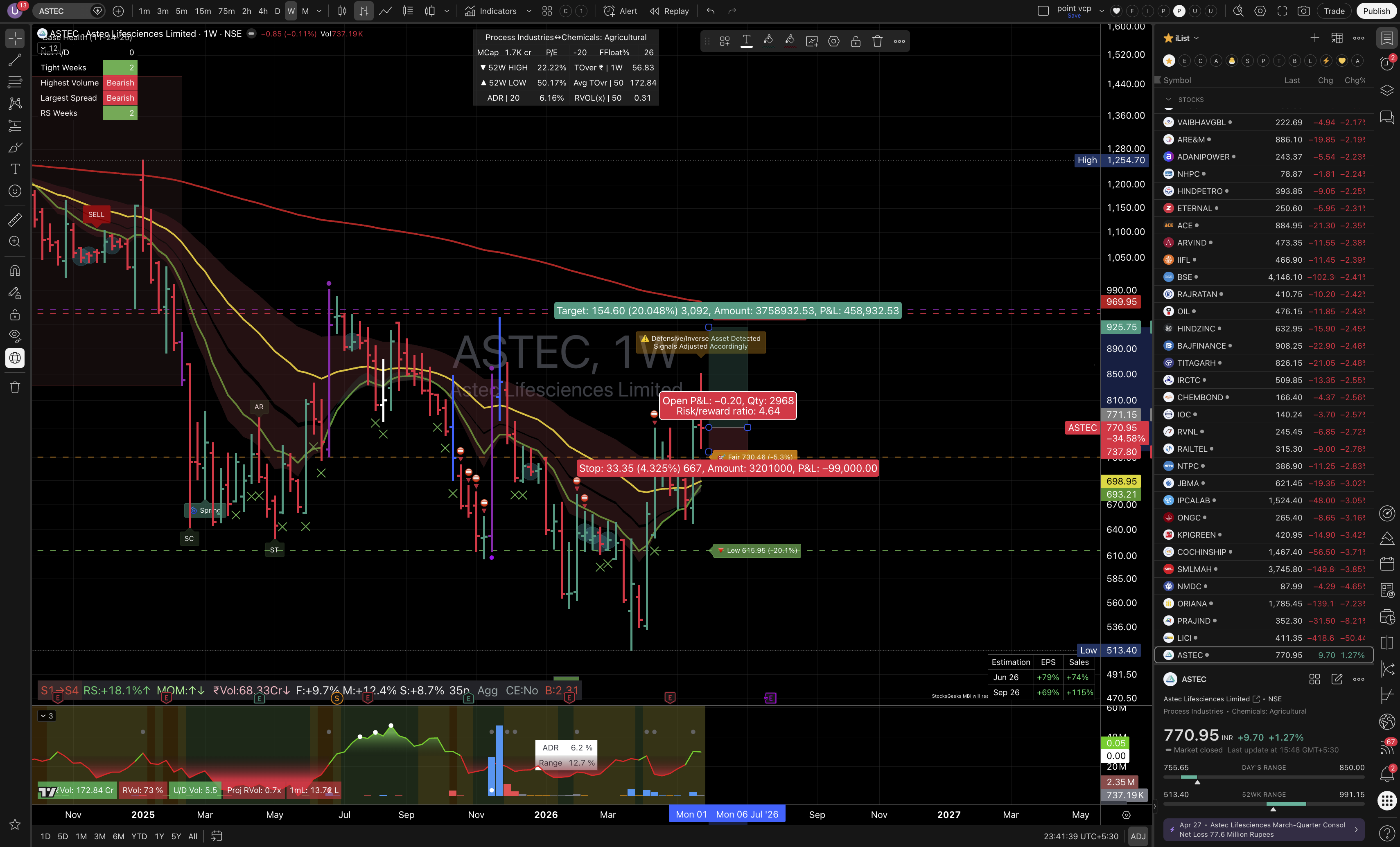
Task: Switch to the 15m timeframe
Action: click(202, 11)
